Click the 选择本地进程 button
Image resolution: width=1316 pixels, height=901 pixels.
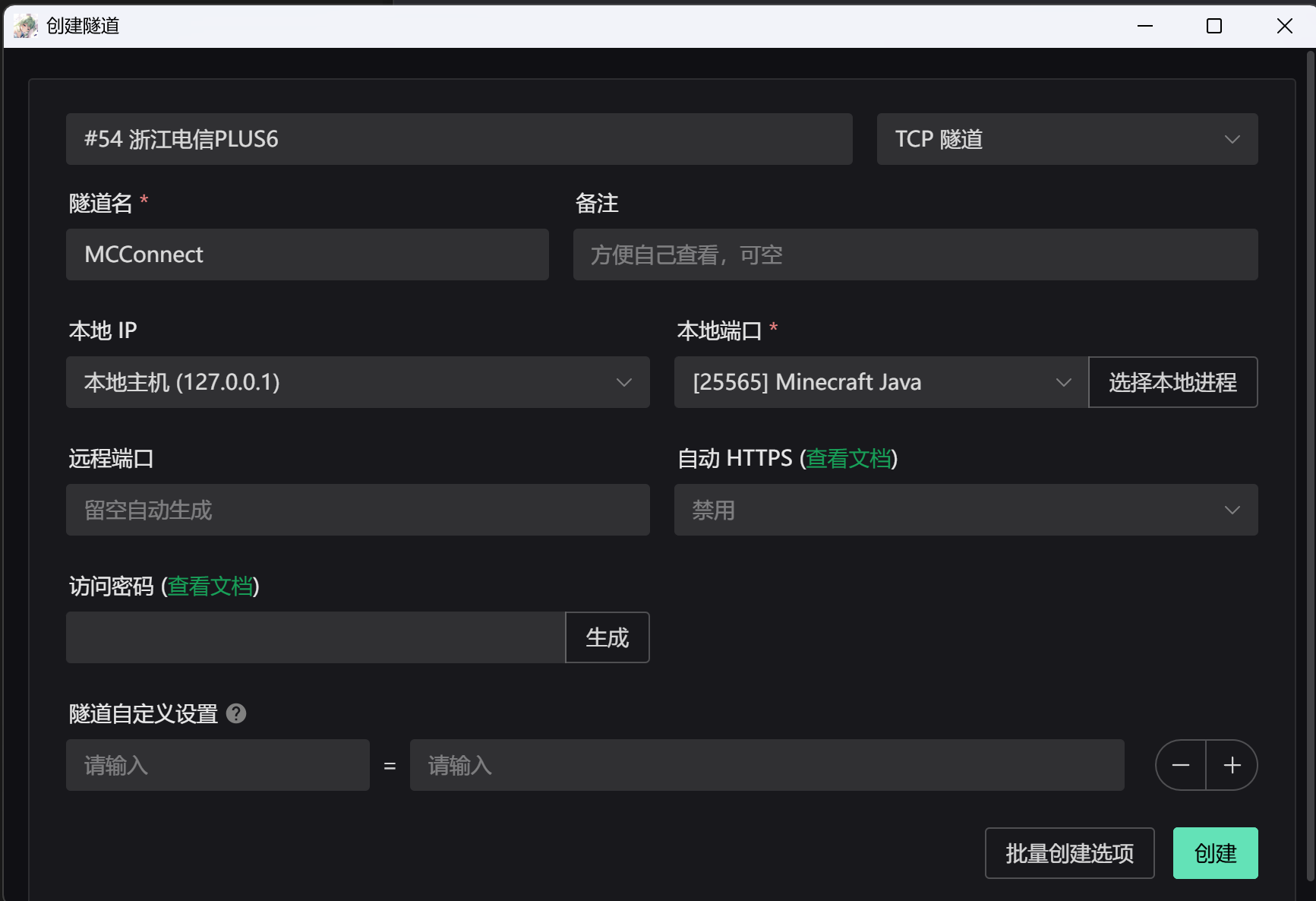[x=1172, y=382]
